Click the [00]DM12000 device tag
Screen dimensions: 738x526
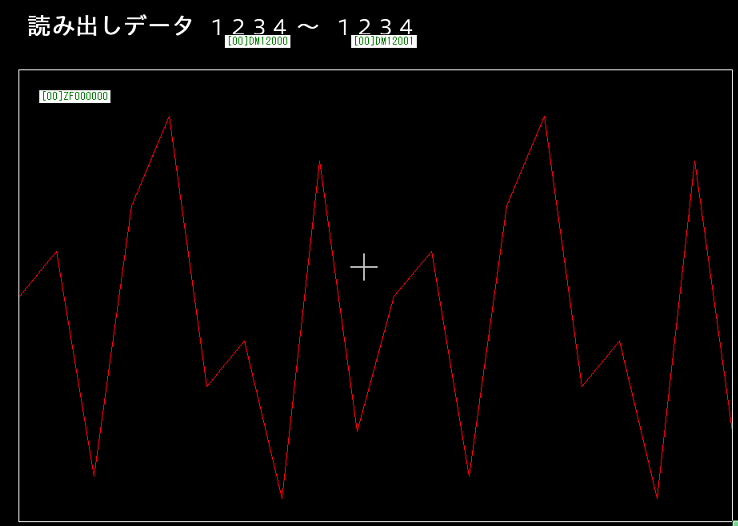point(257,41)
